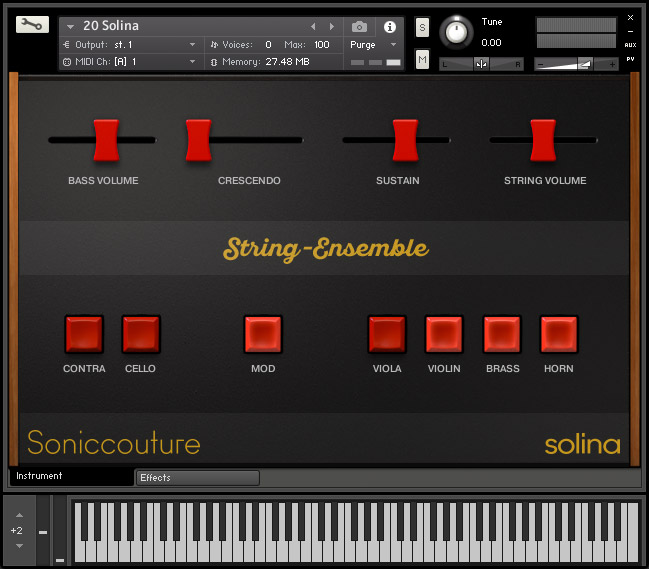The image size is (649, 569).
Task: Click the pitch bend wheel beside keyboard
Action: coord(43,530)
